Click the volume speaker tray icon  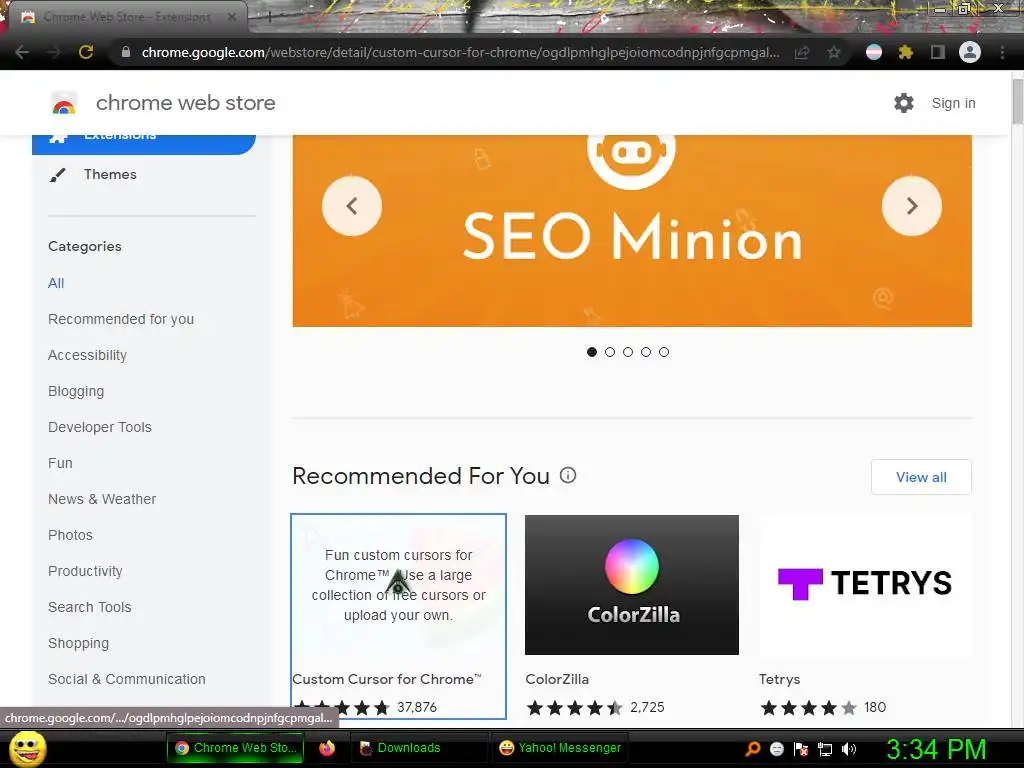pyautogui.click(x=849, y=749)
